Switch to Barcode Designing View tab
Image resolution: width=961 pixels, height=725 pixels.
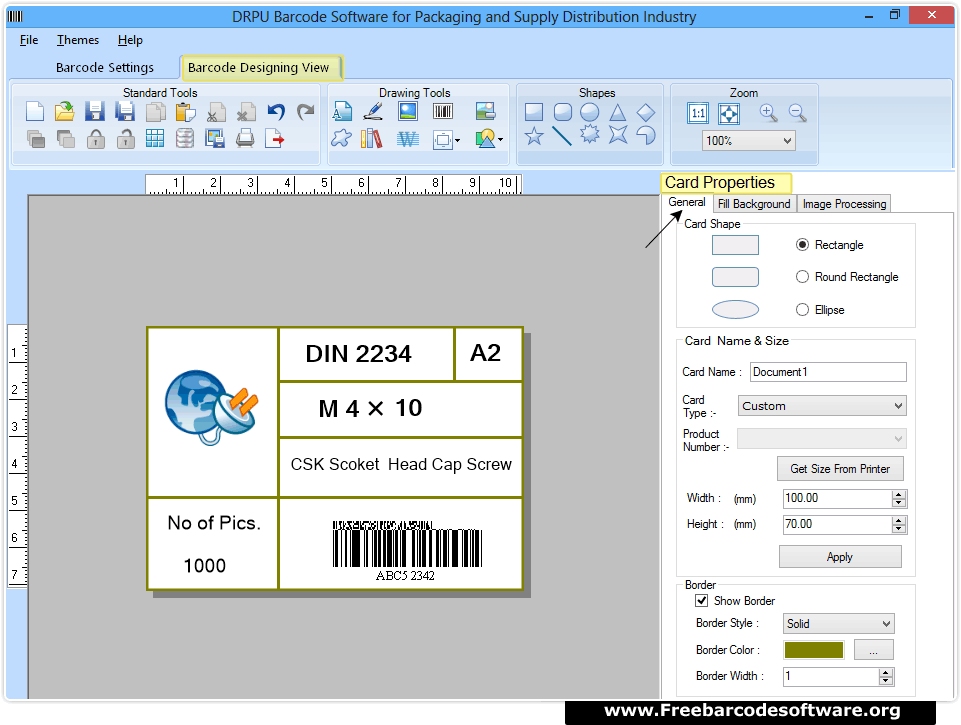click(261, 67)
